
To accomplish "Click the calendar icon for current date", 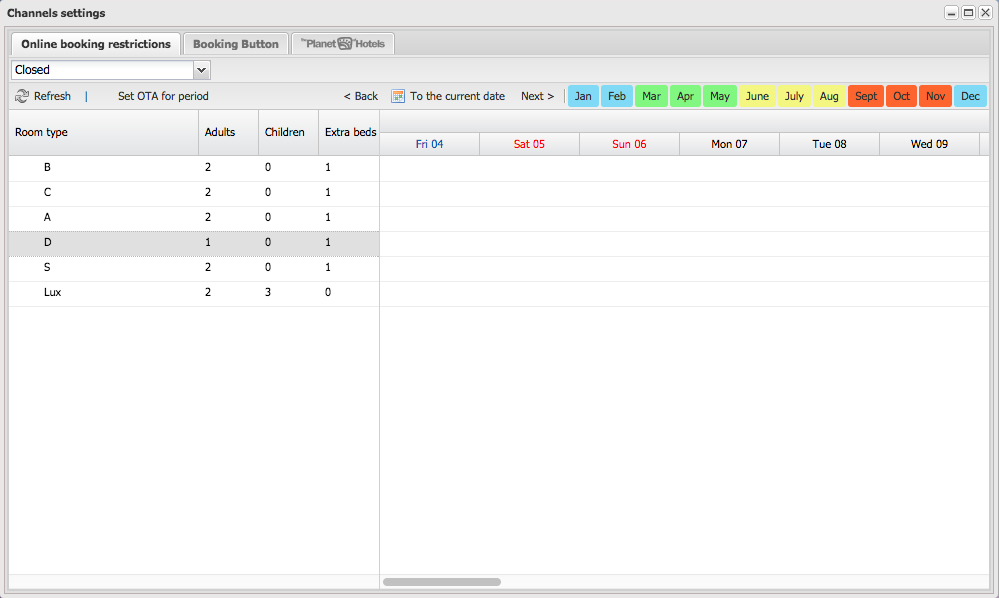I will (x=398, y=96).
